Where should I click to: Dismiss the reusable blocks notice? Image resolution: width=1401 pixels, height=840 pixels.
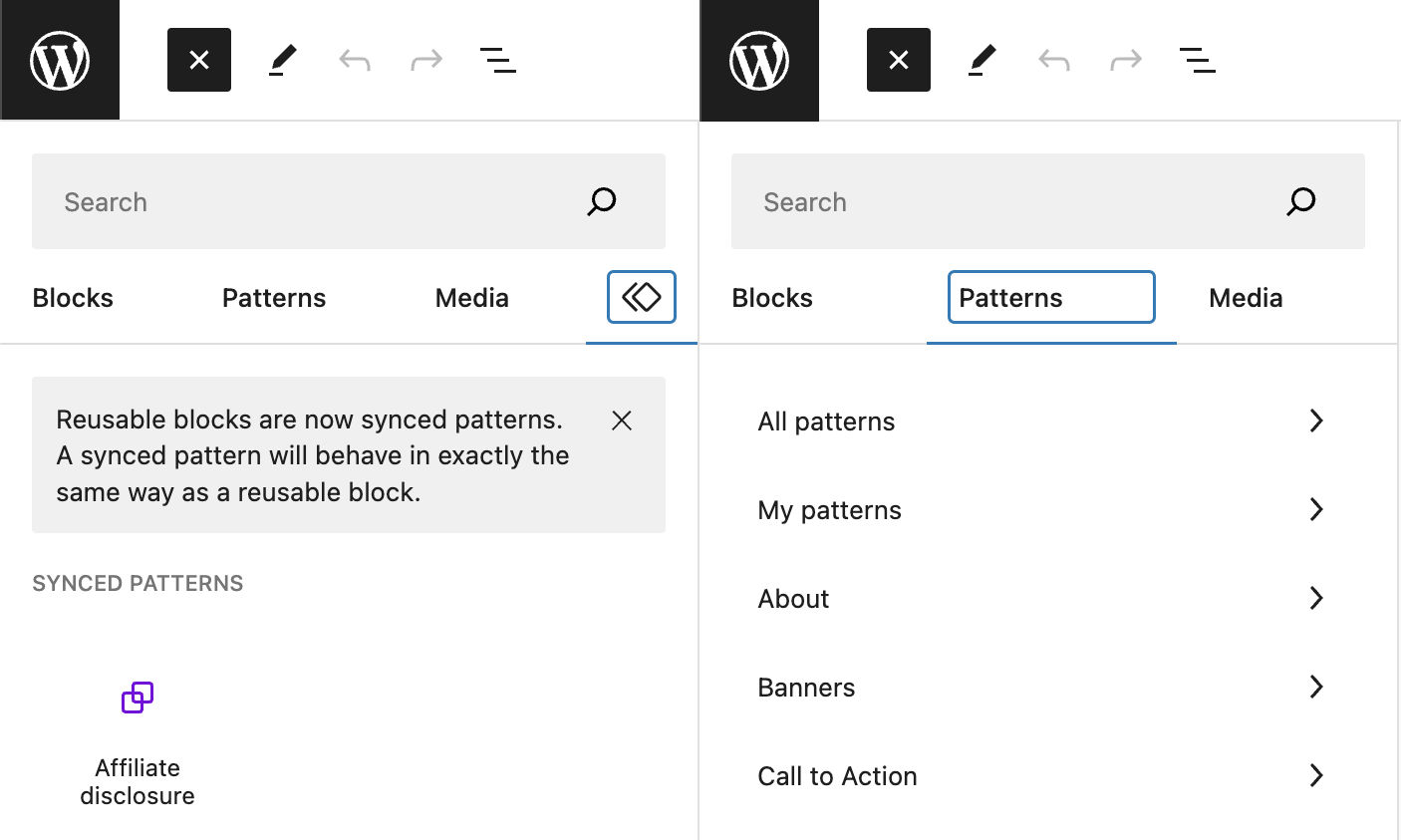point(621,420)
